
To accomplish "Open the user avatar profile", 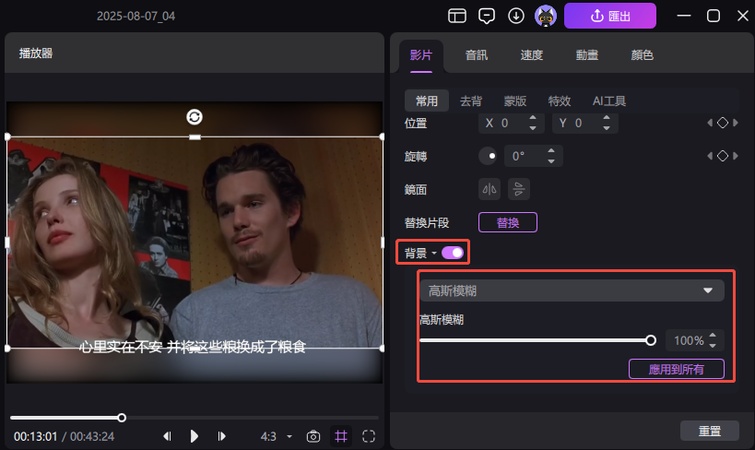I will tap(546, 16).
